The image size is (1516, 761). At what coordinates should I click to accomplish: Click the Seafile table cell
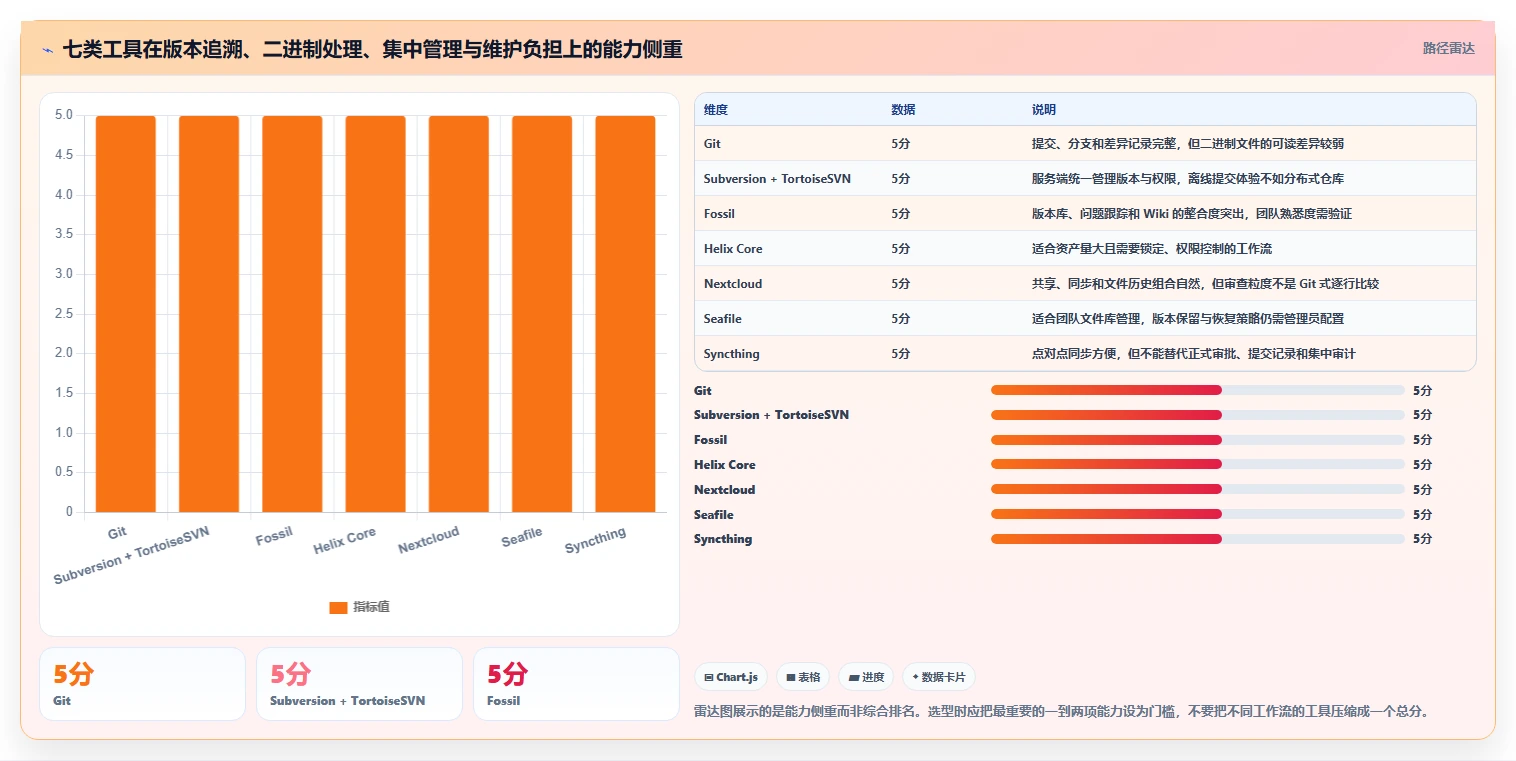[723, 319]
